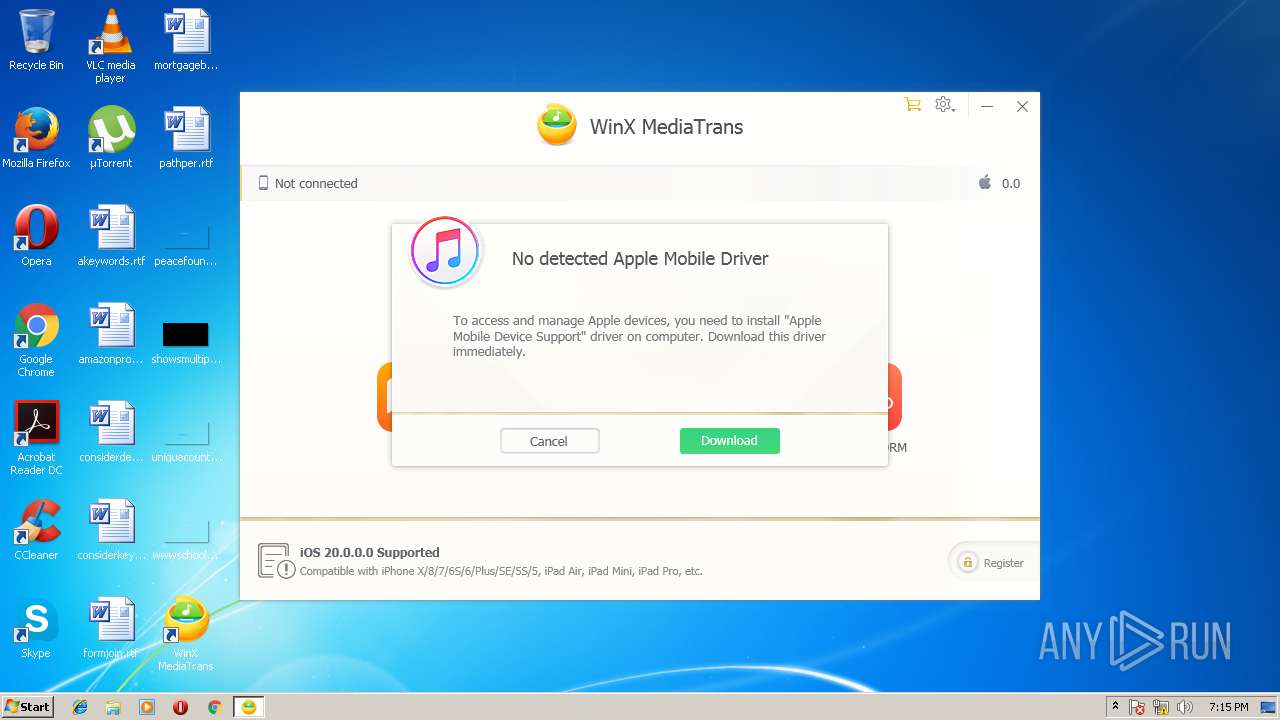Select the wwwschool... desktop file

[186, 538]
